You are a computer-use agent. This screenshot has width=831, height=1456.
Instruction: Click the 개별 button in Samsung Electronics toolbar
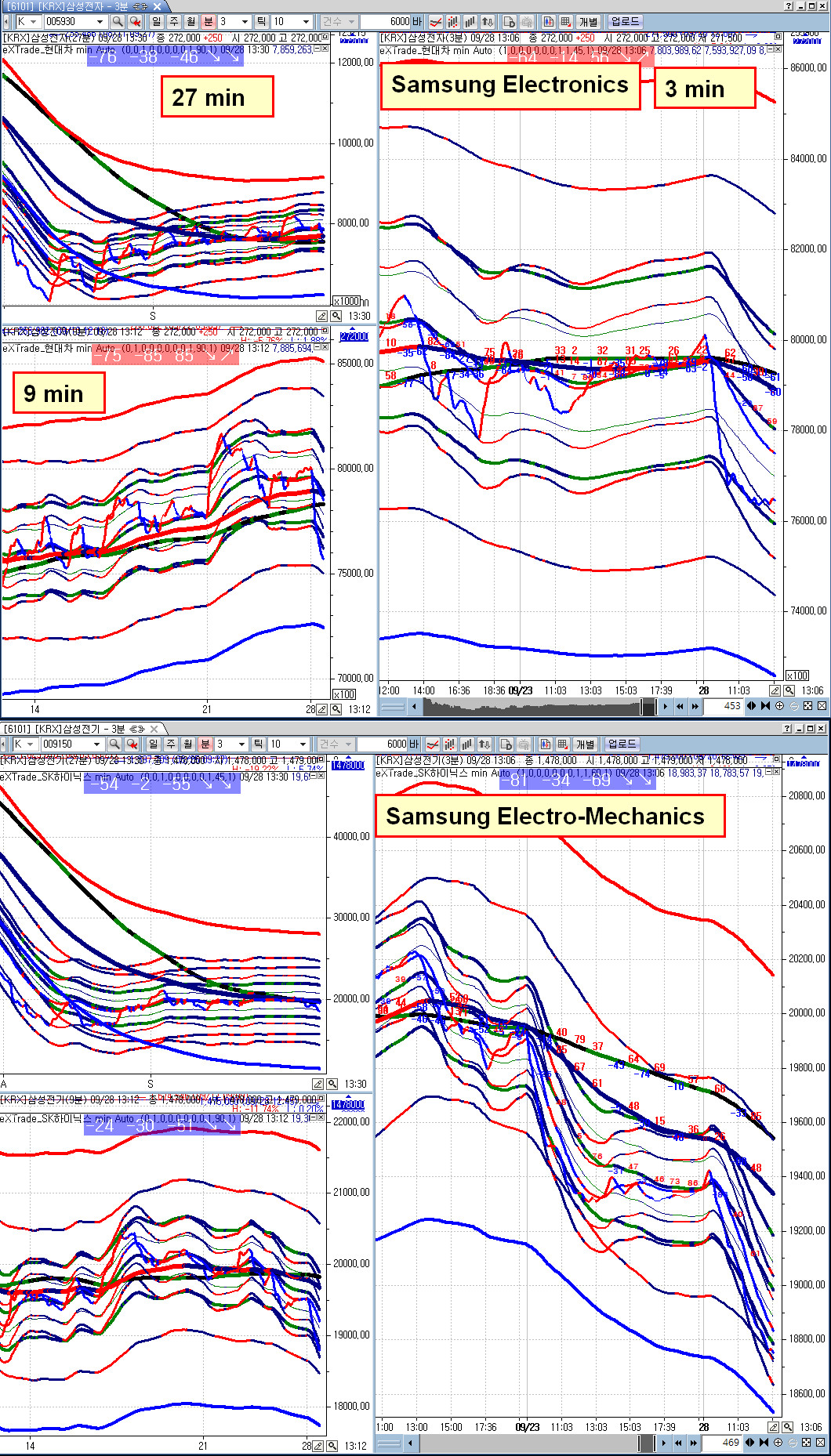click(588, 22)
